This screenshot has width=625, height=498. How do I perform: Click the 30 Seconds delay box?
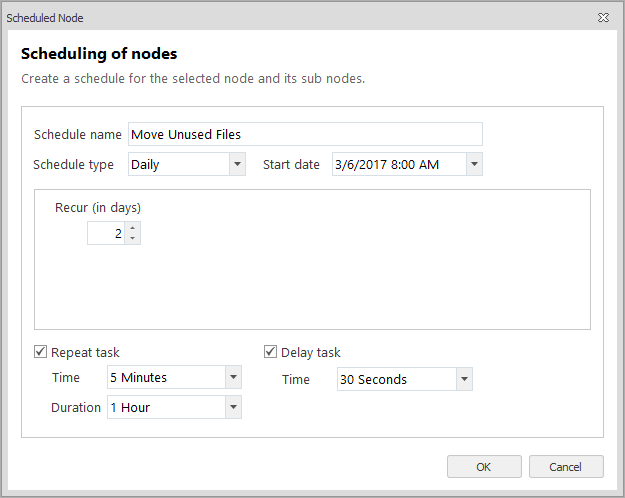point(395,379)
